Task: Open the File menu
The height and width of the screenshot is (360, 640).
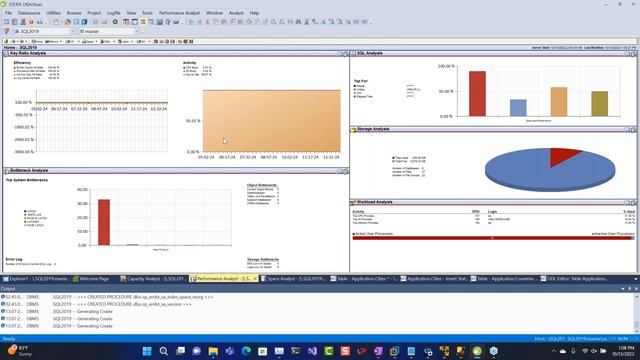Action: (8, 13)
